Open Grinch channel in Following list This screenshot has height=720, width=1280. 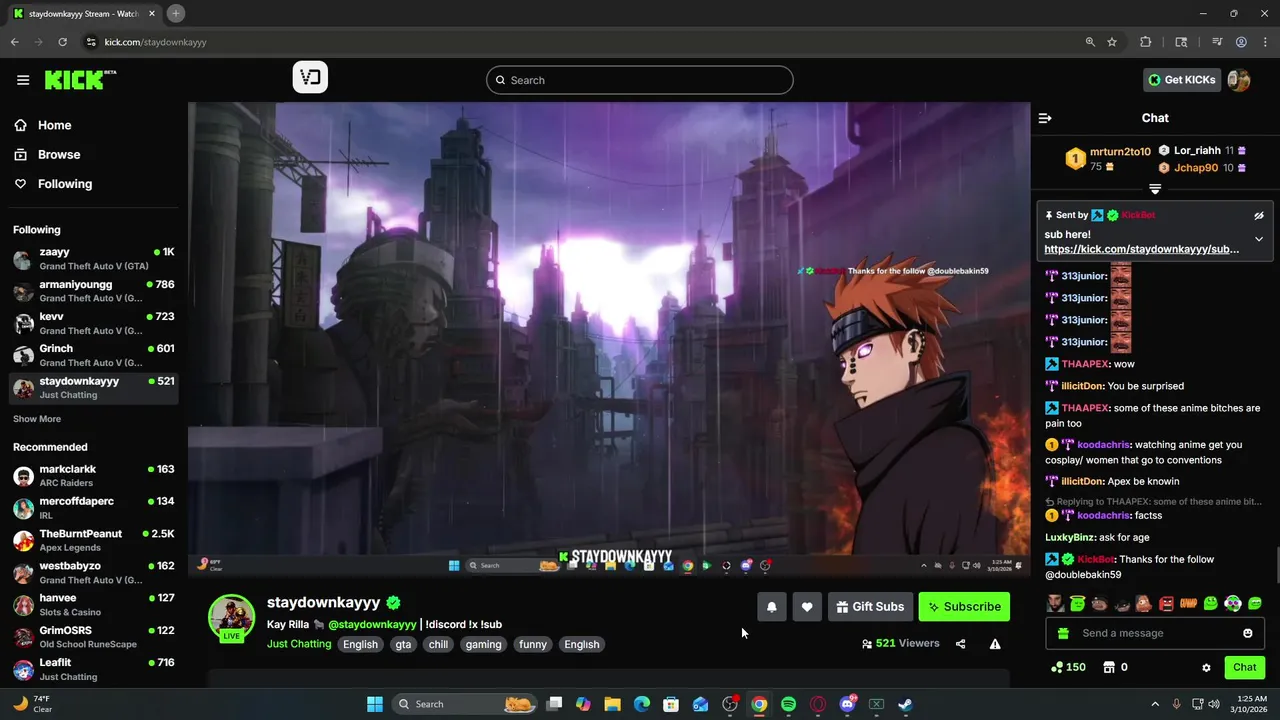94,355
